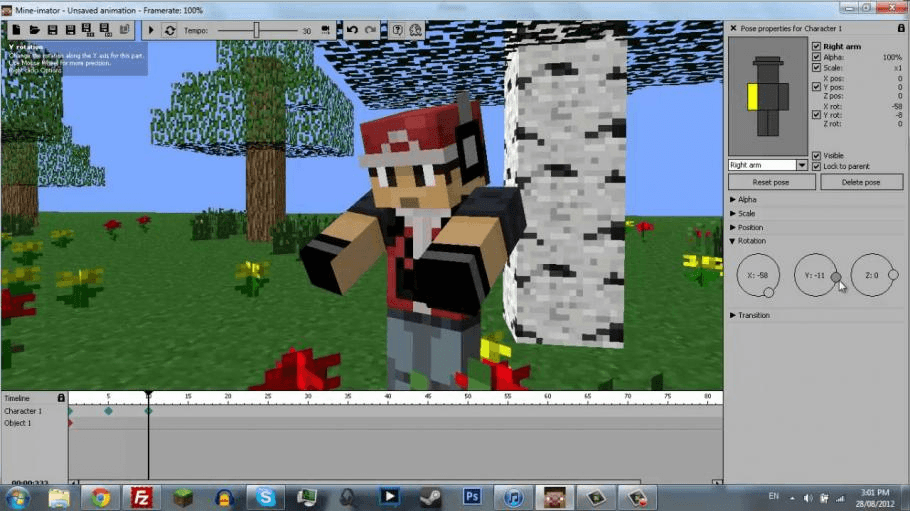Click the X rotation dial handle
910x511 pixels.
click(768, 293)
